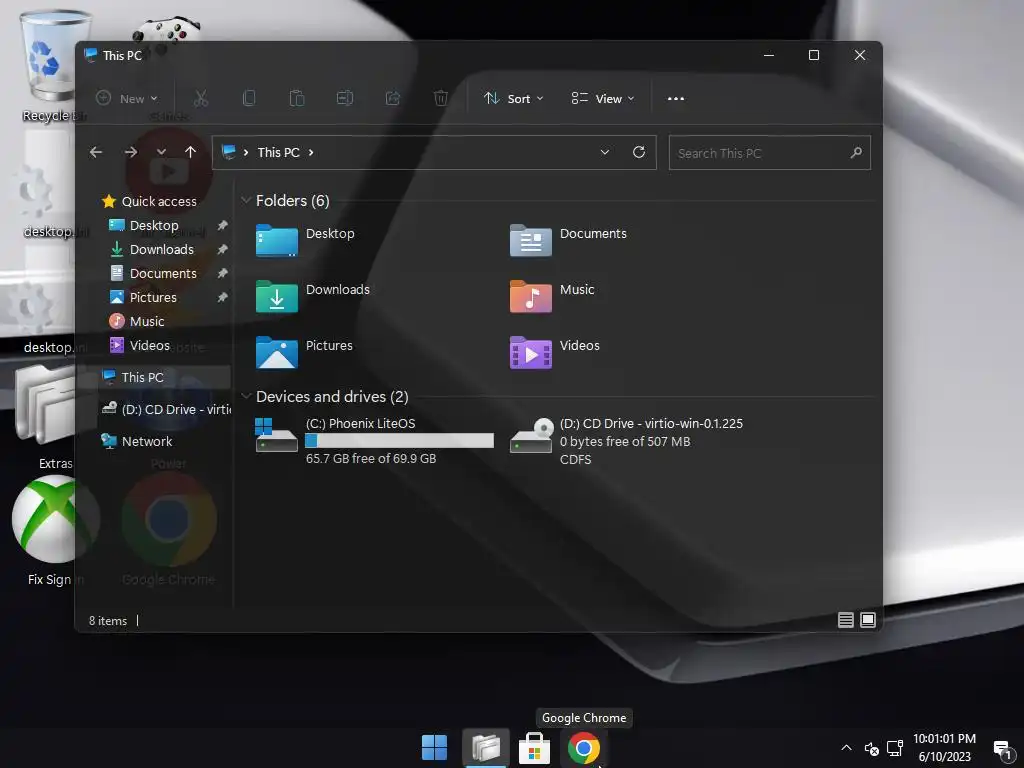Click the C: drive usage bar
The height and width of the screenshot is (768, 1024).
(x=400, y=441)
